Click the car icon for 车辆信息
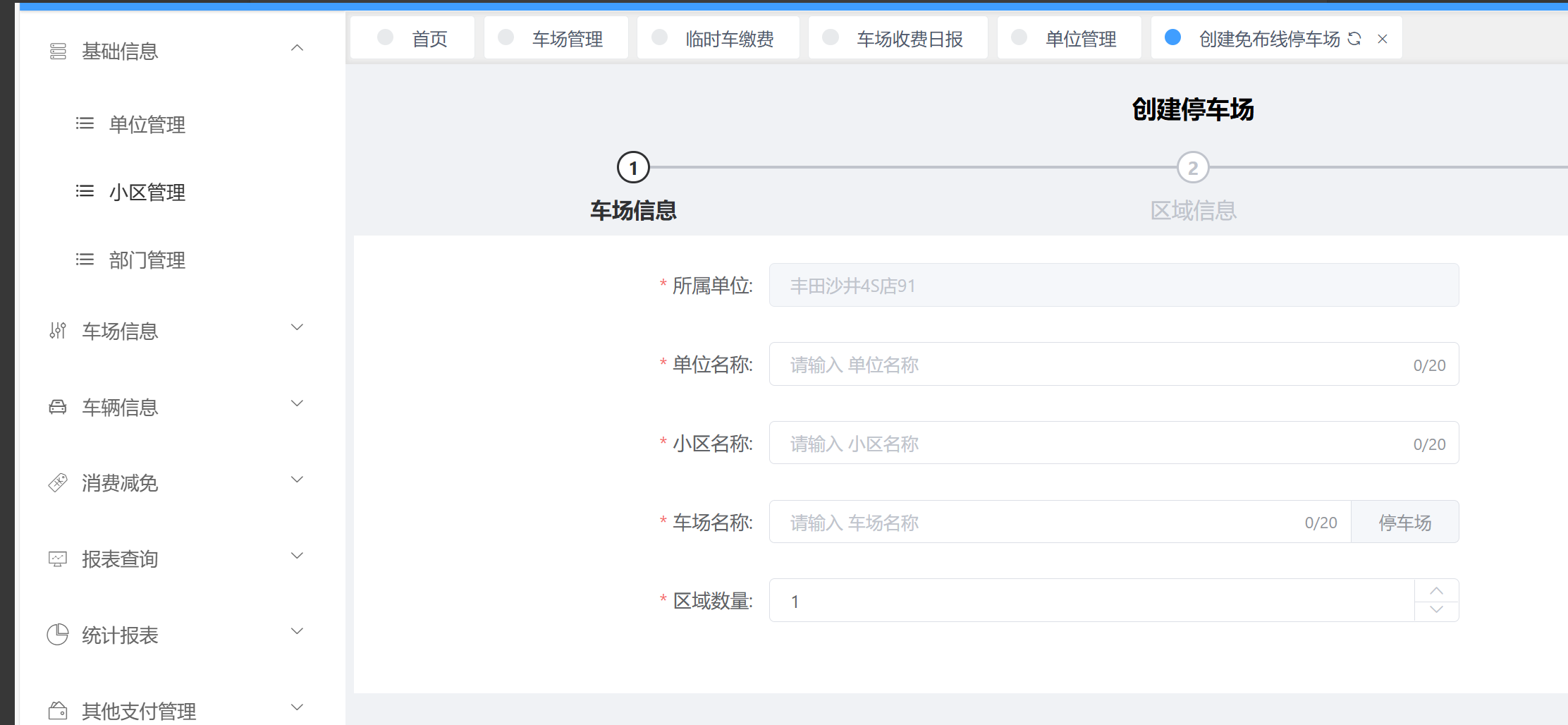The height and width of the screenshot is (725, 1568). [58, 407]
